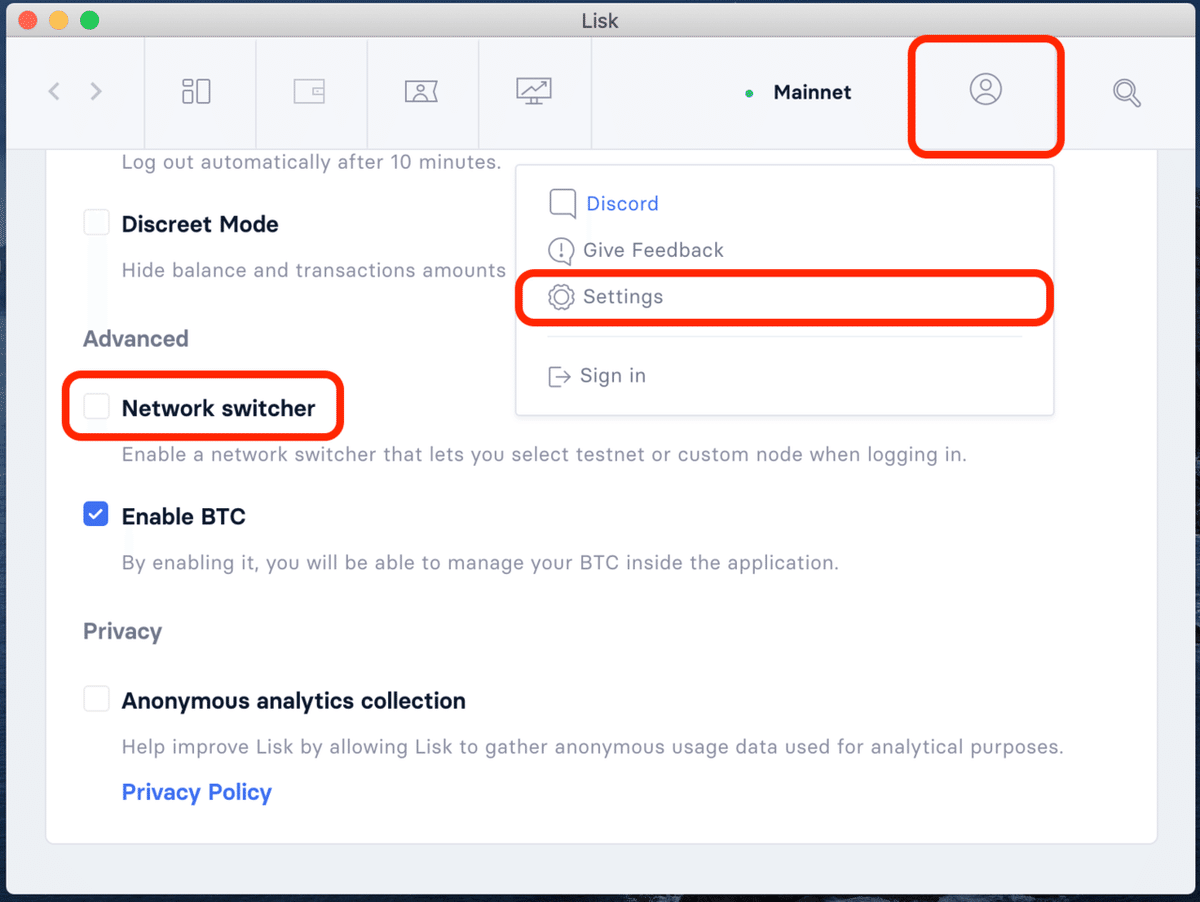
Task: Enable Anonymous analytics collection checkbox
Action: pos(96,699)
